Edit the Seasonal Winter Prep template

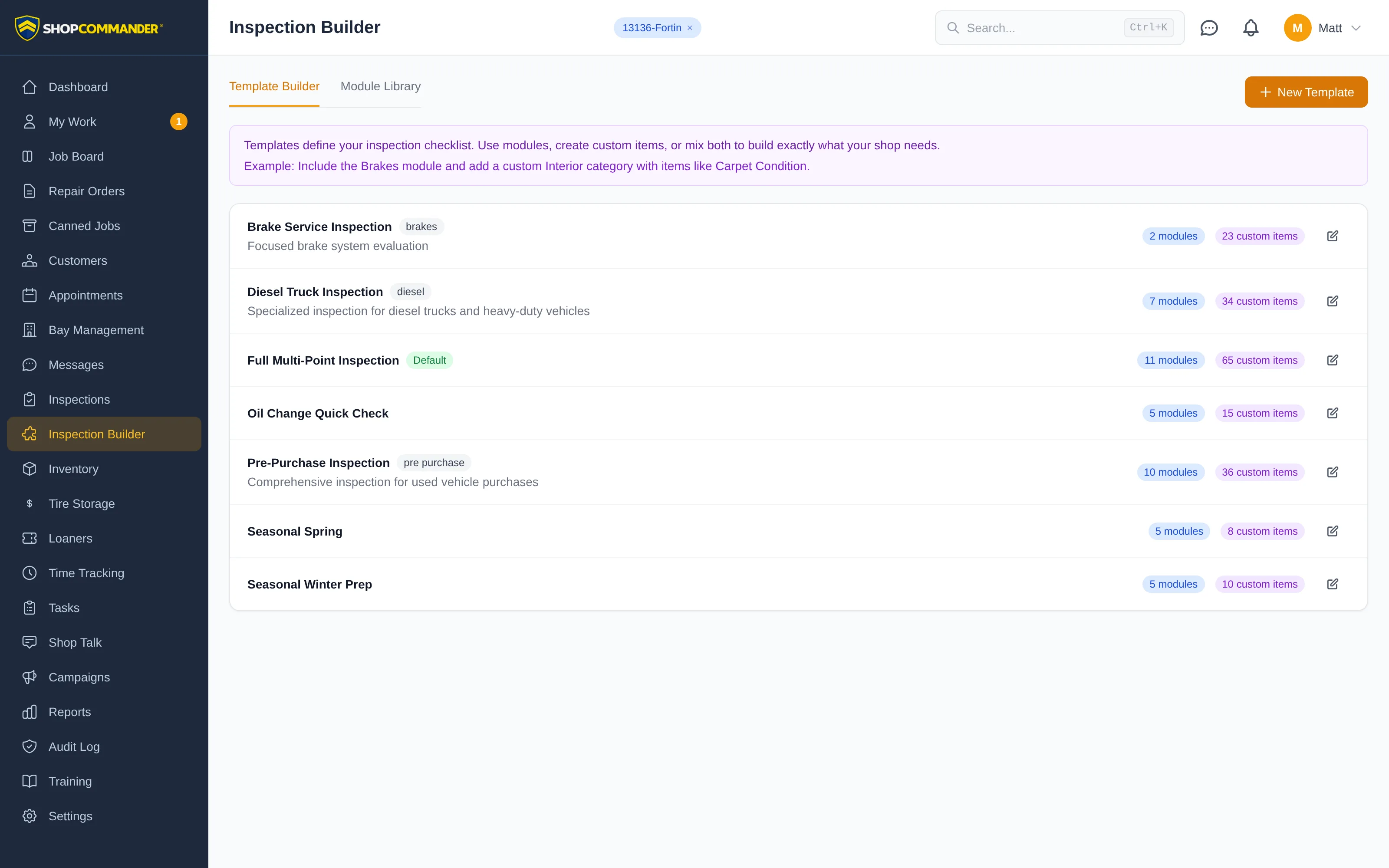[1332, 584]
